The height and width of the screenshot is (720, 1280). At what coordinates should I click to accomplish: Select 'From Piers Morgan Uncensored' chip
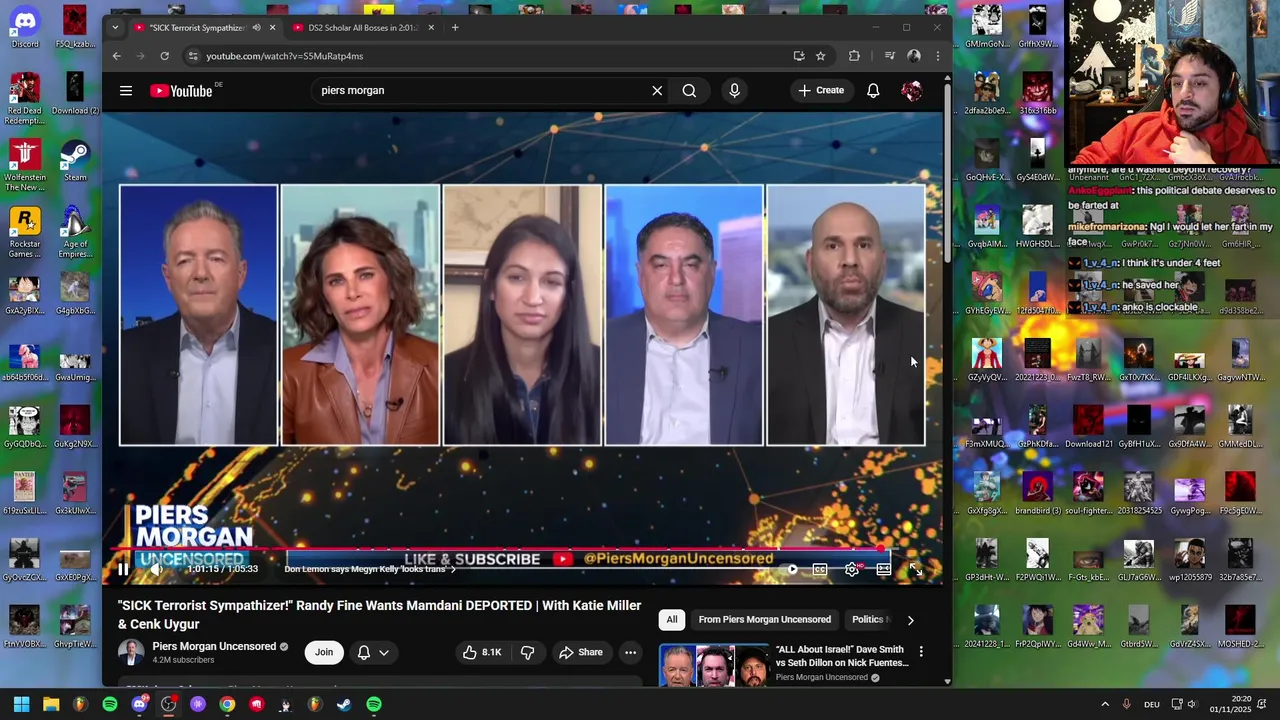click(x=764, y=619)
